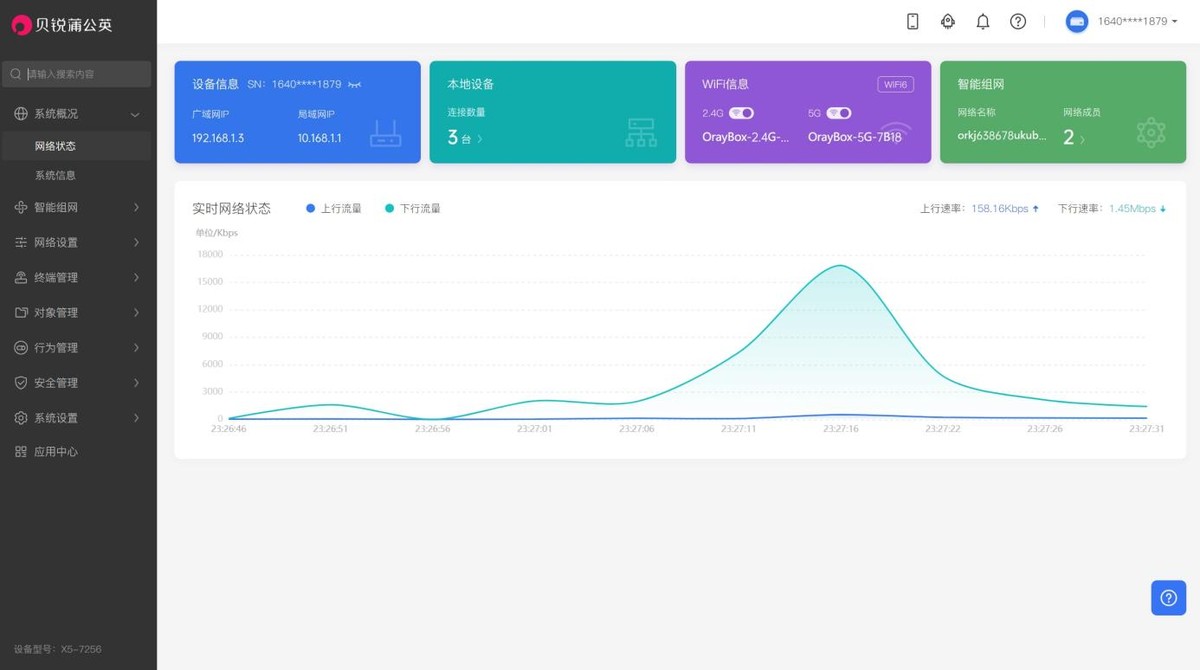The height and width of the screenshot is (670, 1200).
Task: Click the mobile phone icon in header
Action: (x=912, y=21)
